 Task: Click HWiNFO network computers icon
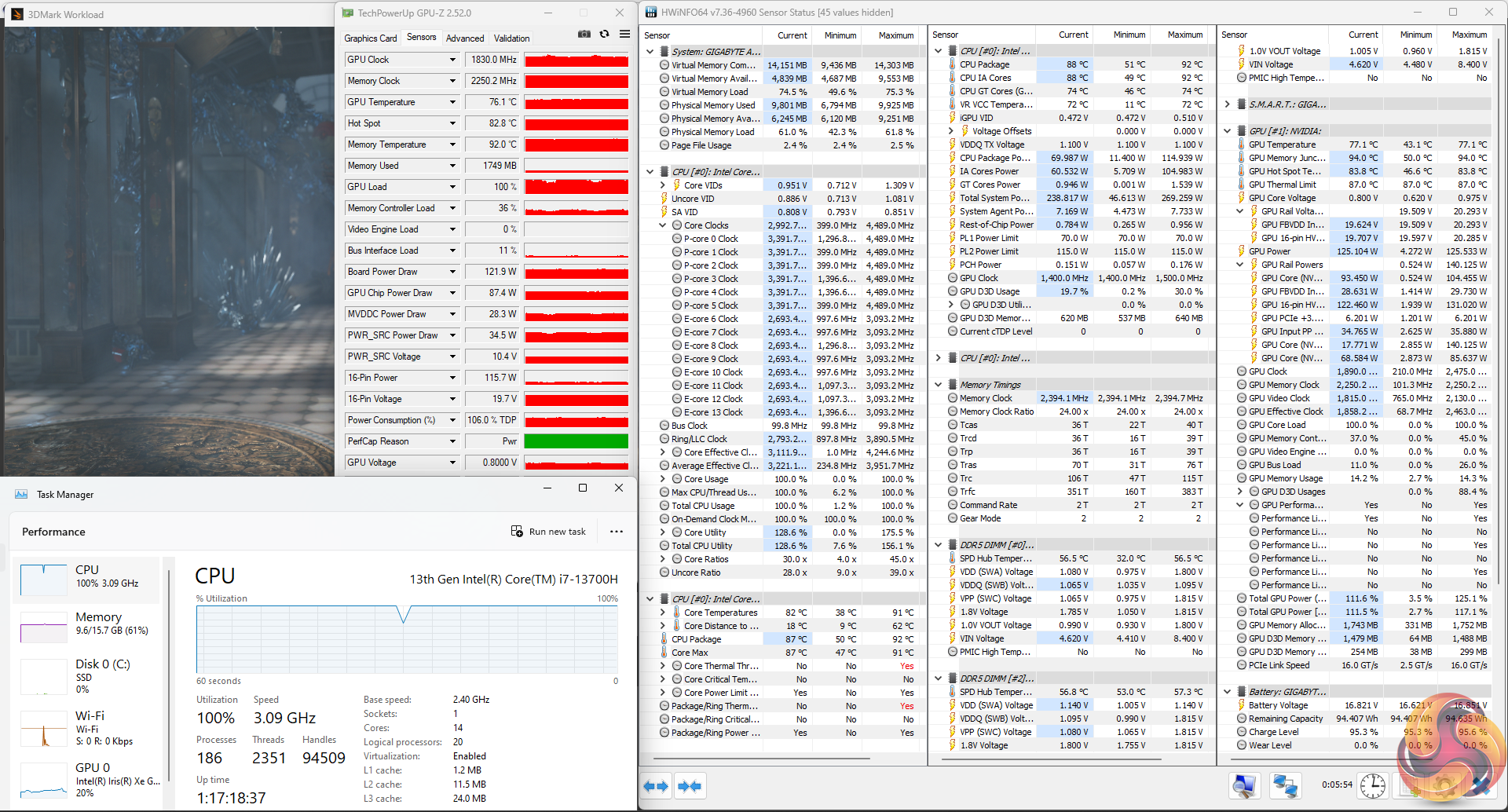pyautogui.click(x=1285, y=785)
